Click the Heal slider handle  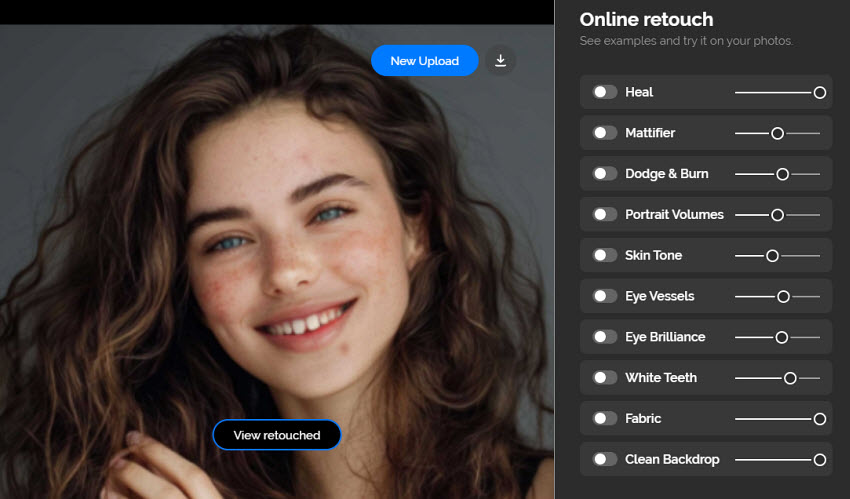tap(820, 93)
